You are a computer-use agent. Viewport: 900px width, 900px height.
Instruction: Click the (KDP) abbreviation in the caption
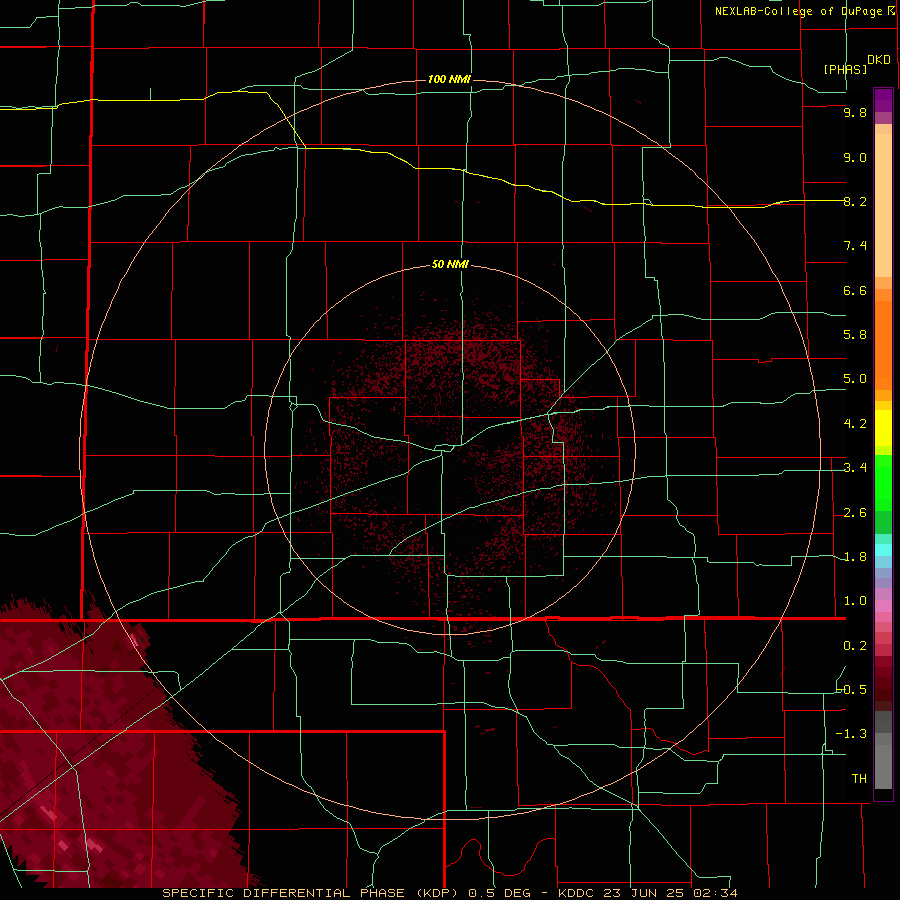[439, 893]
